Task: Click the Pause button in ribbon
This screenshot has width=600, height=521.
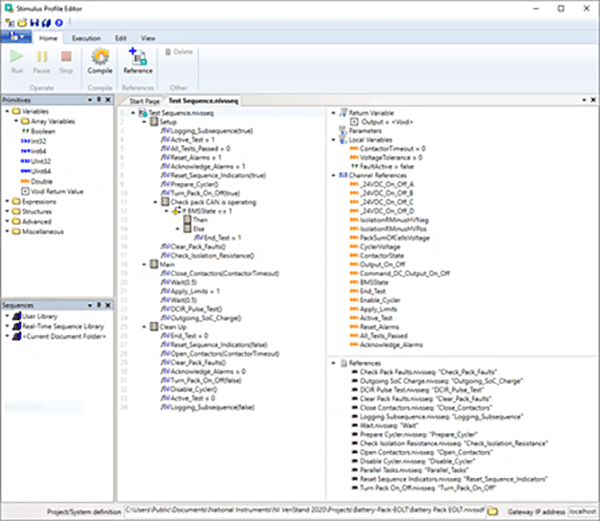Action: tap(41, 61)
